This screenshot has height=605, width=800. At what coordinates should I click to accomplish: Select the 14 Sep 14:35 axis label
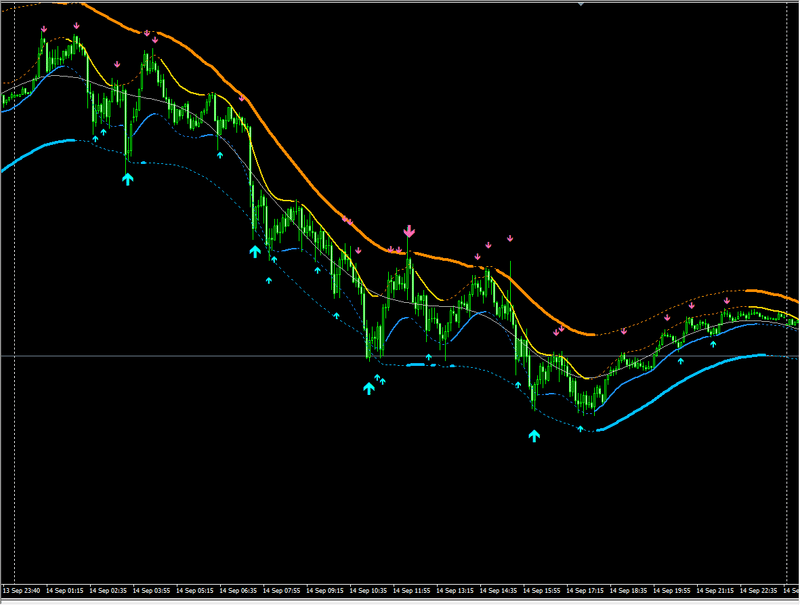click(x=498, y=591)
